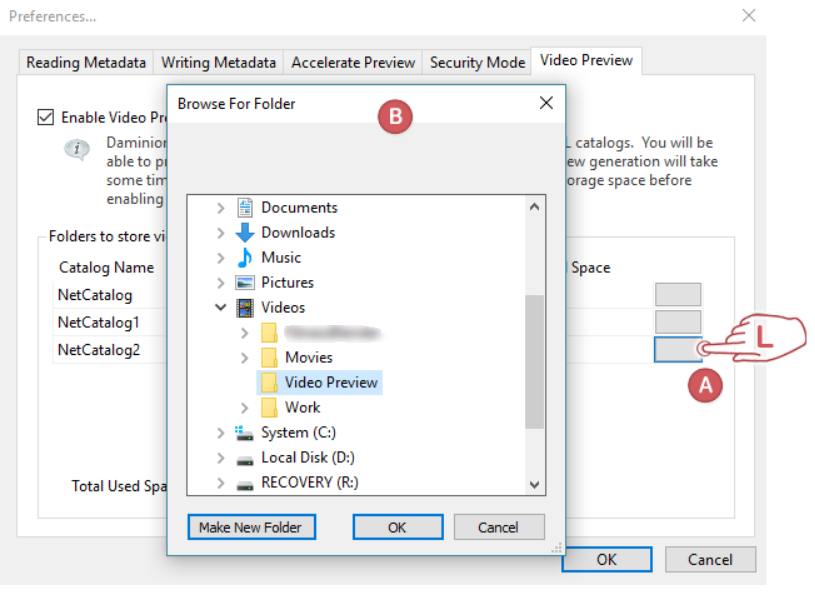The height and width of the screenshot is (593, 815).
Task: Open the Security Mode tab
Action: tap(477, 62)
